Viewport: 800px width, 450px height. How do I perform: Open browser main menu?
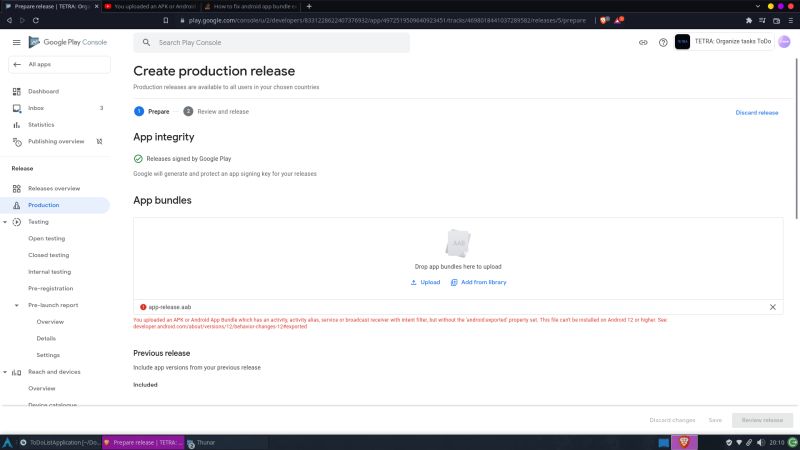point(790,20)
